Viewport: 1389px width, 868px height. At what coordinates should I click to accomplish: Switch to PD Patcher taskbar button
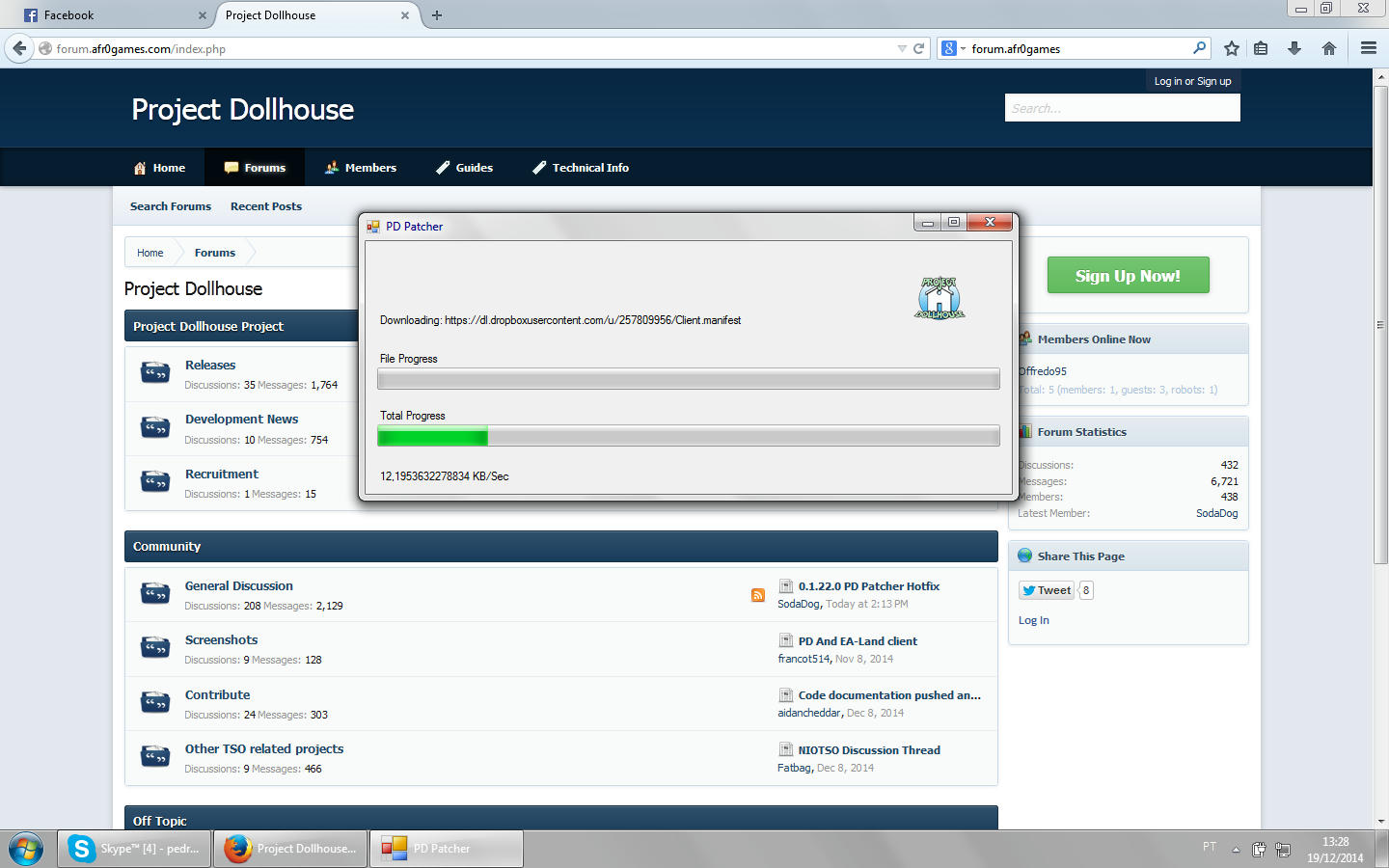(x=446, y=849)
